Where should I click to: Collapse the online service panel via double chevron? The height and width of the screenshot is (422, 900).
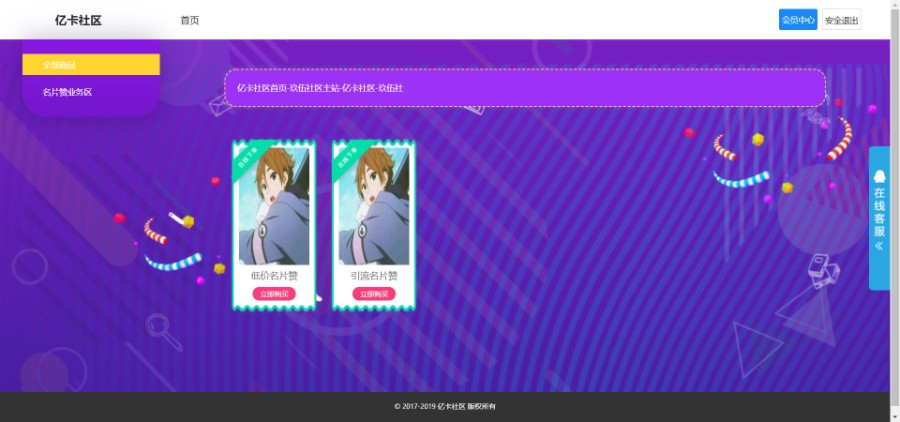point(879,246)
